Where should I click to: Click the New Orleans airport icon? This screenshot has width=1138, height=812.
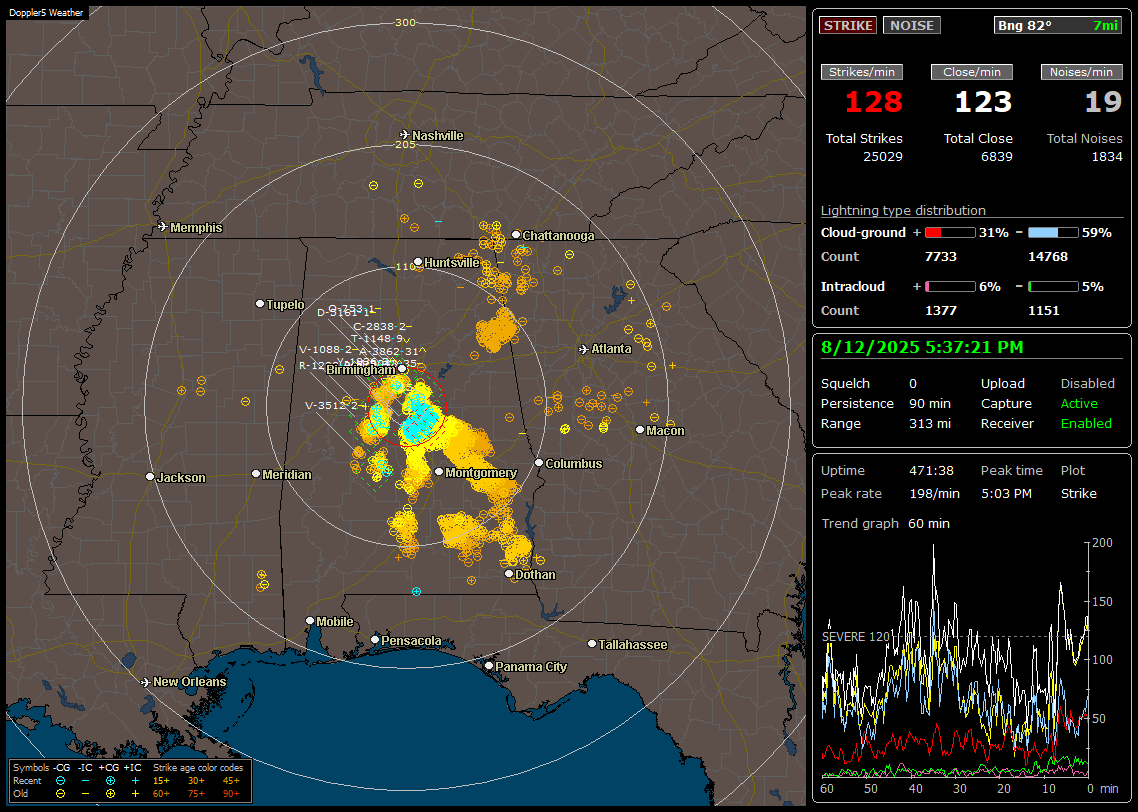click(146, 682)
